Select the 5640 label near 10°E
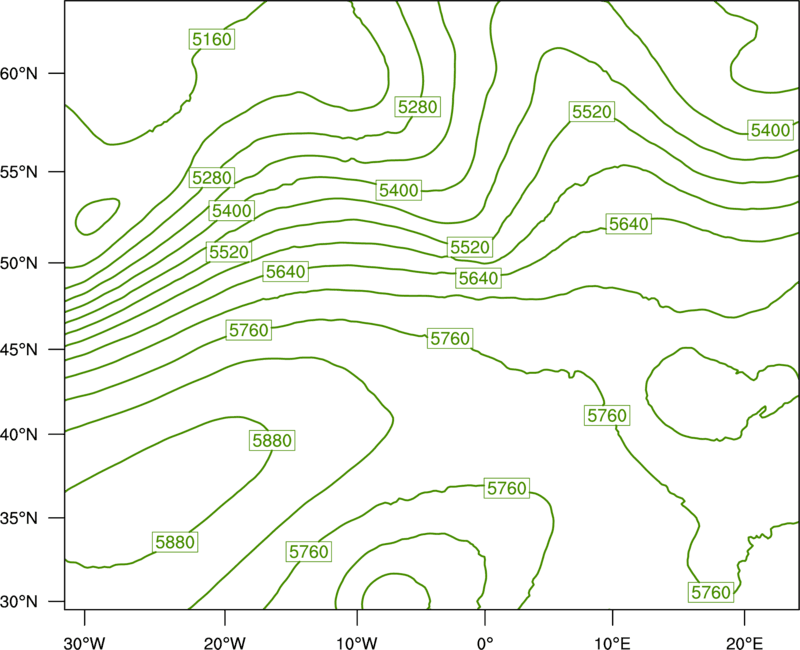Screen dimensions: 800x650 pyautogui.click(x=629, y=223)
